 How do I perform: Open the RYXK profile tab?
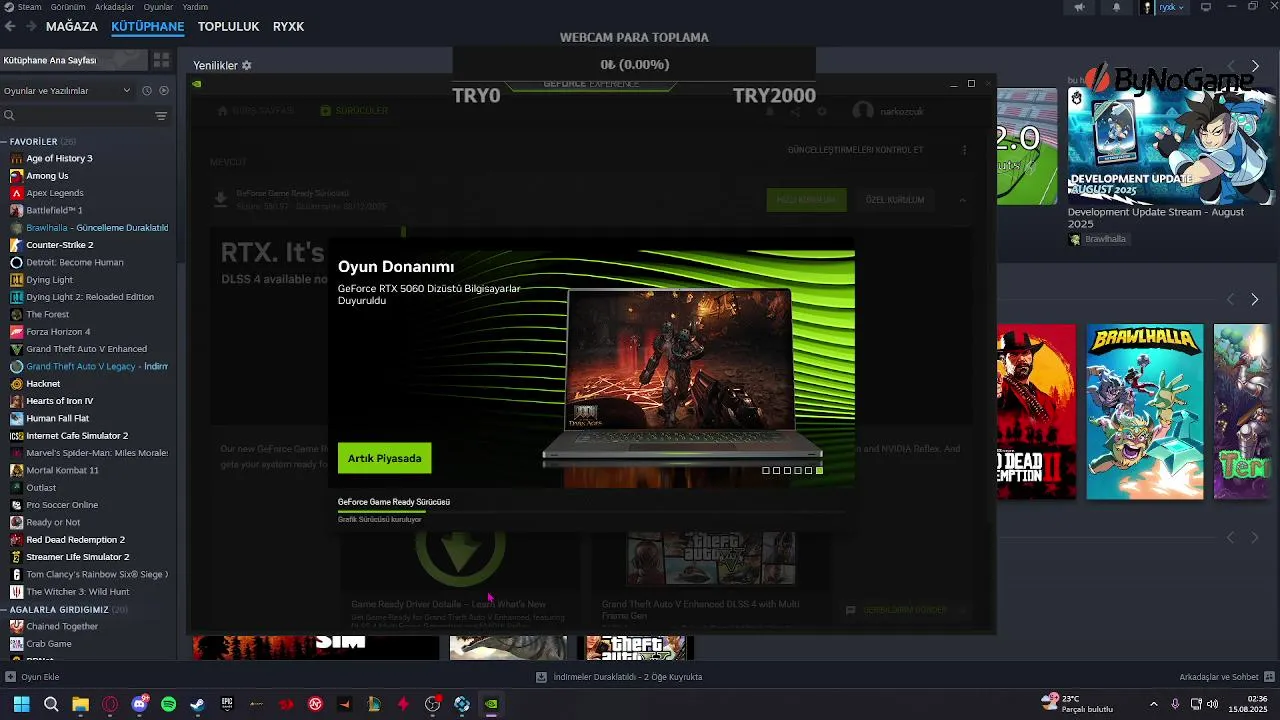288,27
